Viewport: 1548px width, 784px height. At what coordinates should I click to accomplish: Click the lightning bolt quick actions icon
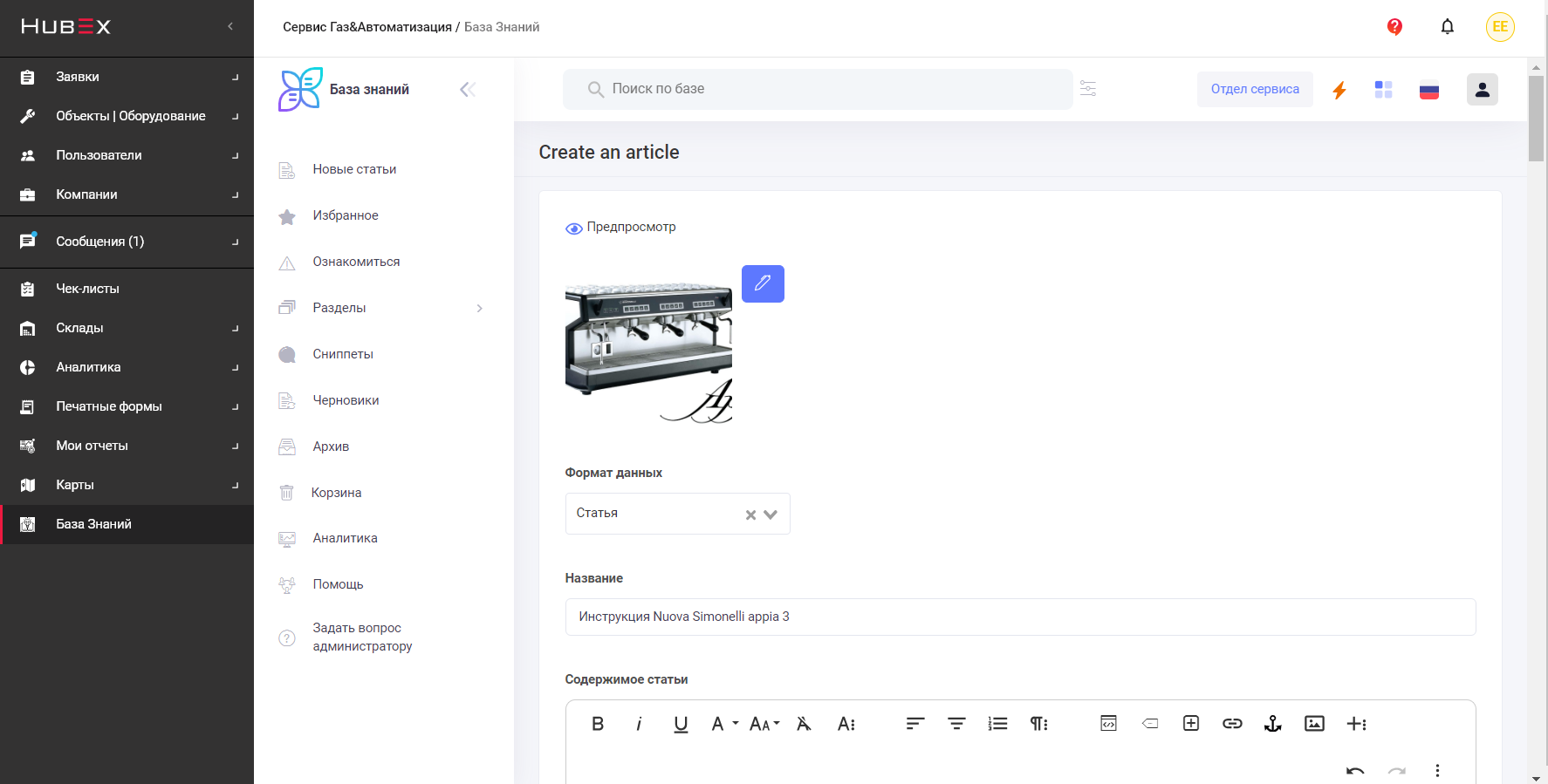pos(1339,90)
